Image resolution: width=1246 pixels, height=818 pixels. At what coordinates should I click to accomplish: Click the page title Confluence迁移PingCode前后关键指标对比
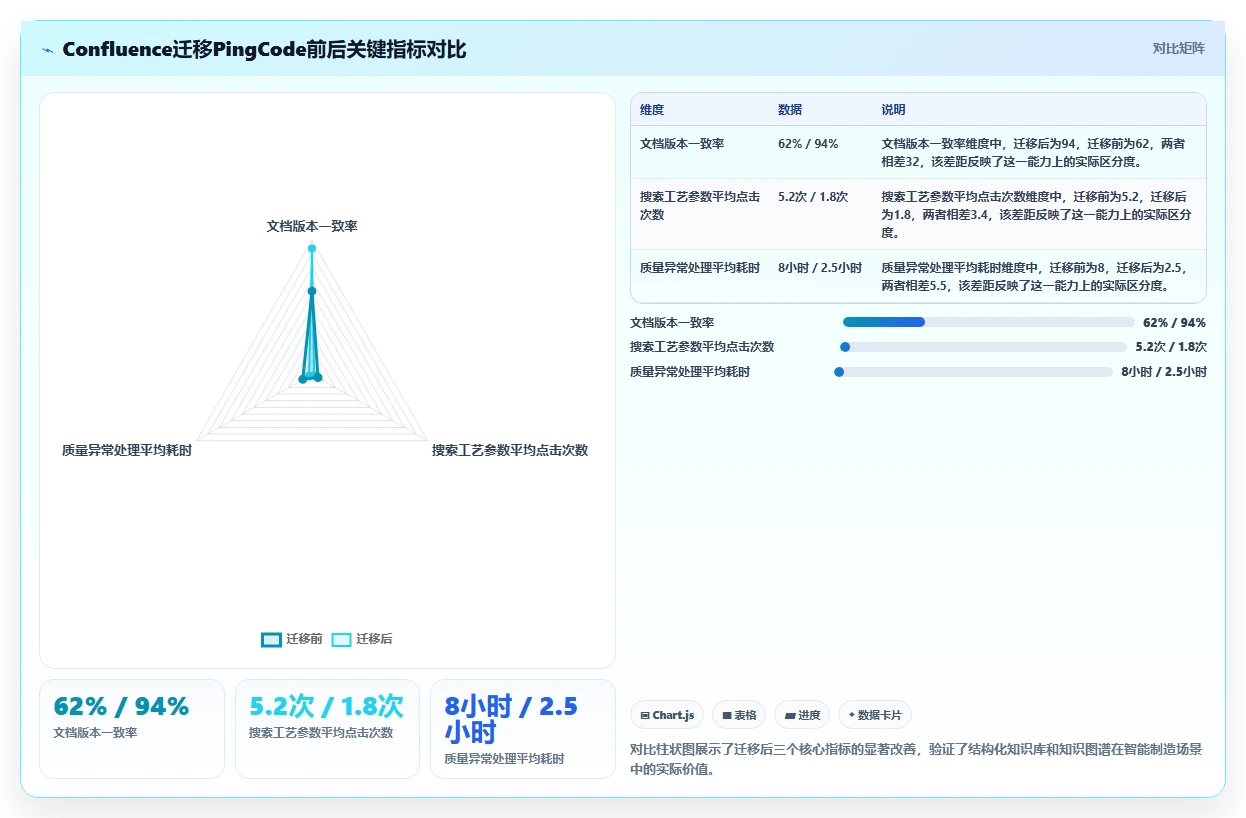tap(264, 49)
